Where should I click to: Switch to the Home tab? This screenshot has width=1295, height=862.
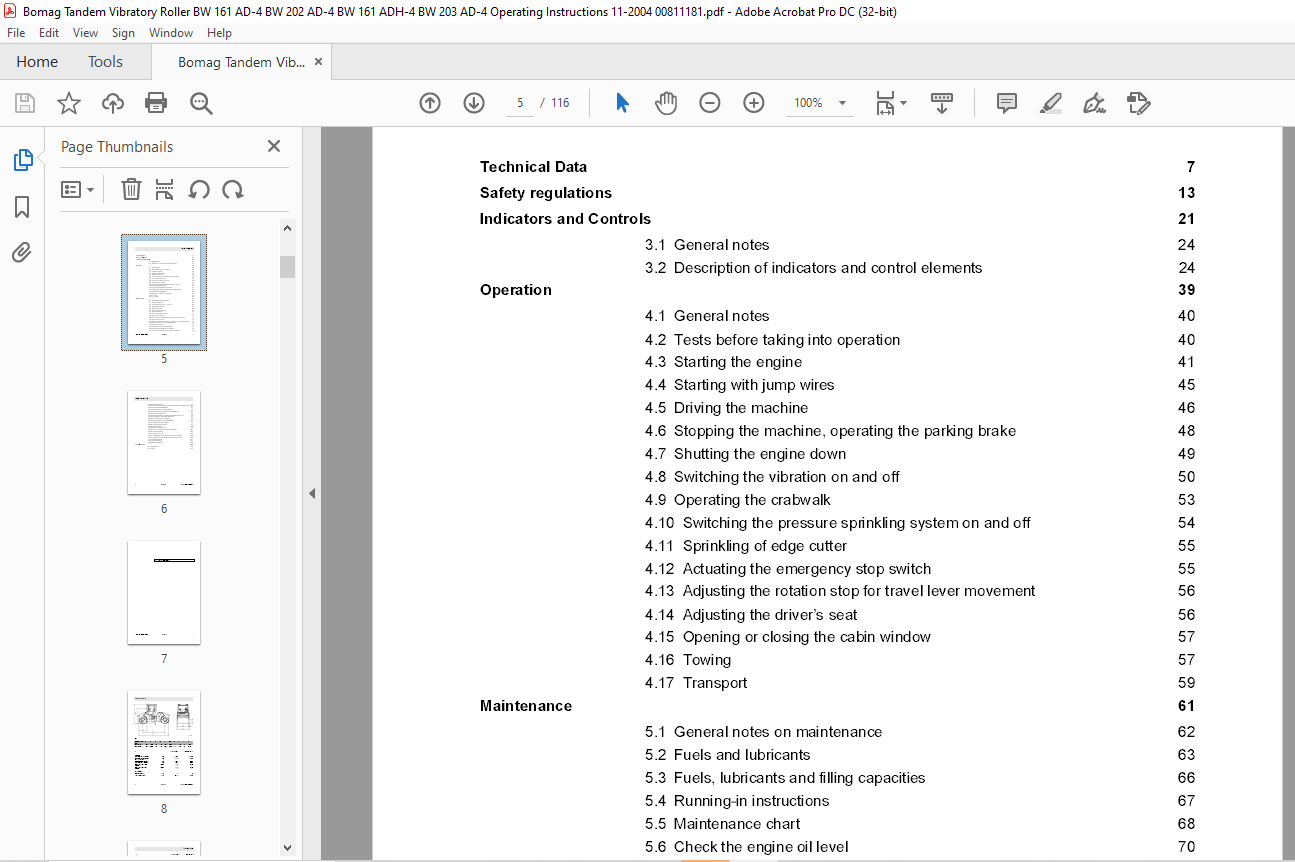[x=37, y=62]
